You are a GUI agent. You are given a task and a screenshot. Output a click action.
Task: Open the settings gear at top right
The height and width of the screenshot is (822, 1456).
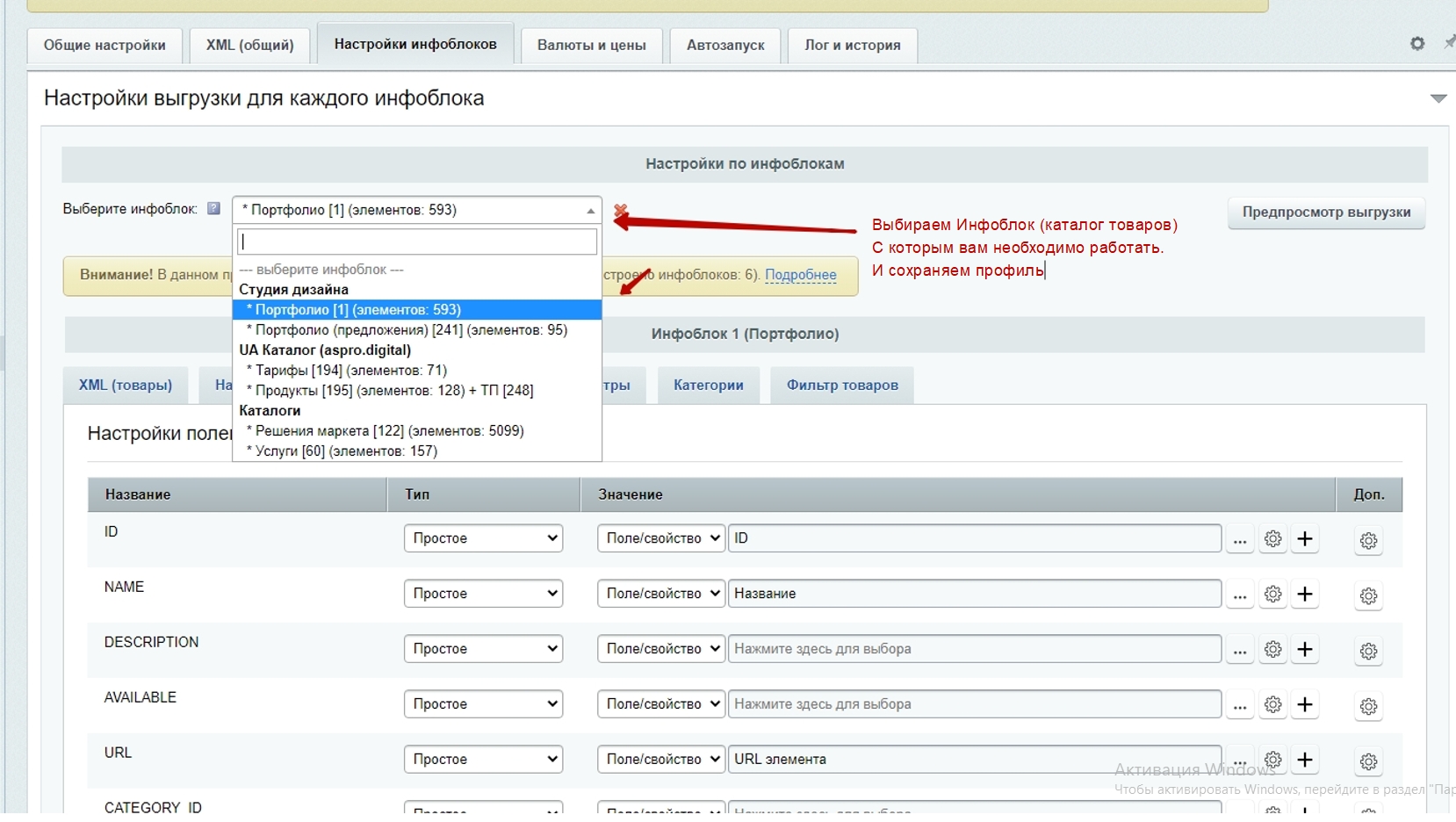[x=1417, y=43]
